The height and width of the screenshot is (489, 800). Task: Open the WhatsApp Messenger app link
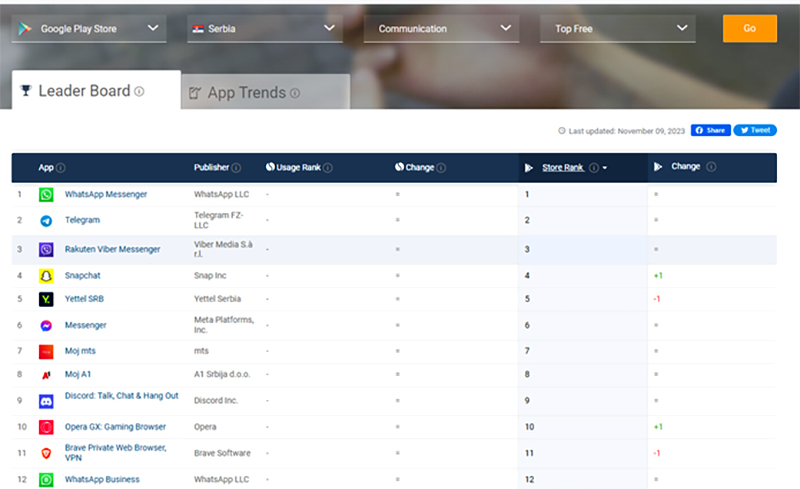[x=106, y=194]
